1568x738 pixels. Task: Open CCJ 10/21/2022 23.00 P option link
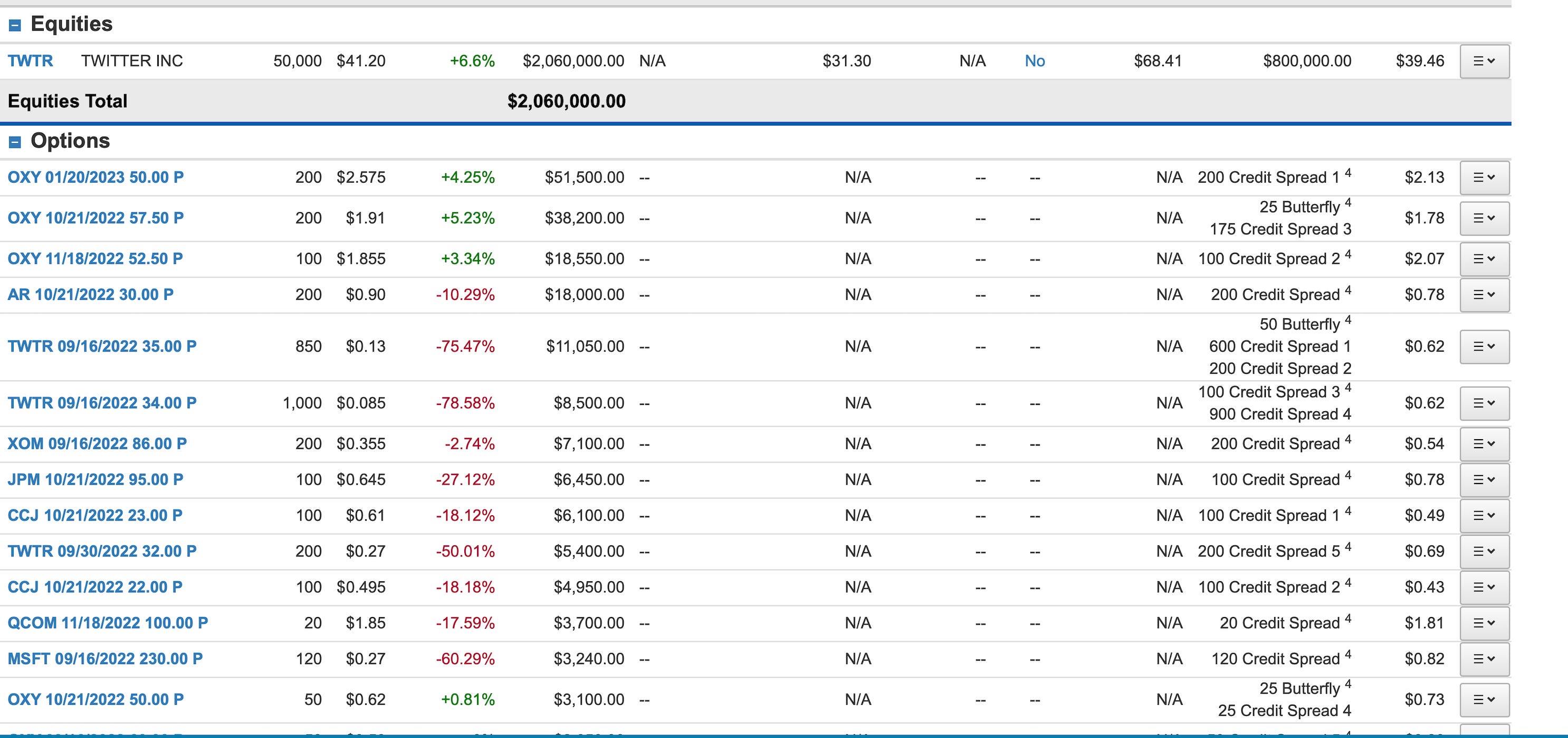95,516
